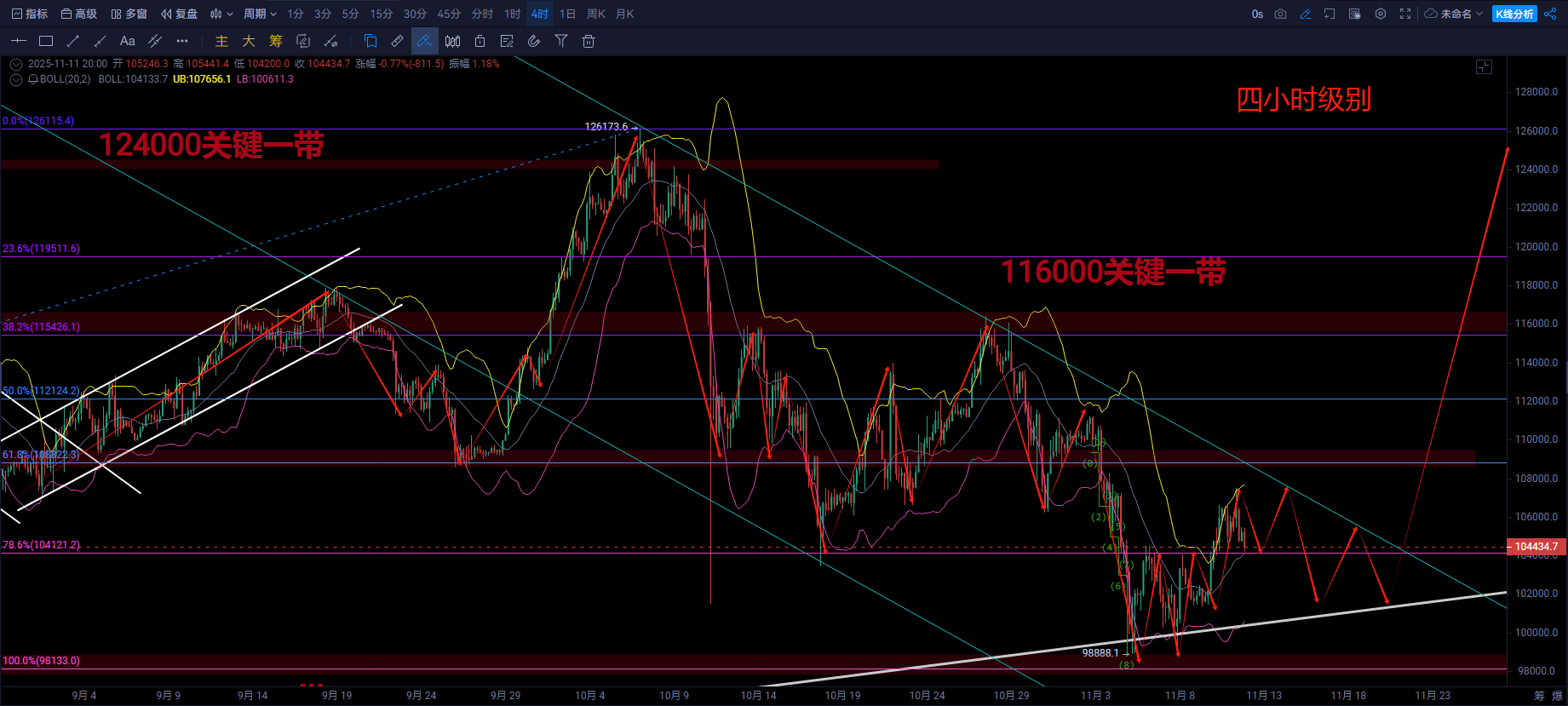The height and width of the screenshot is (706, 1568).
Task: Click the ruler measurement tool
Action: click(397, 41)
